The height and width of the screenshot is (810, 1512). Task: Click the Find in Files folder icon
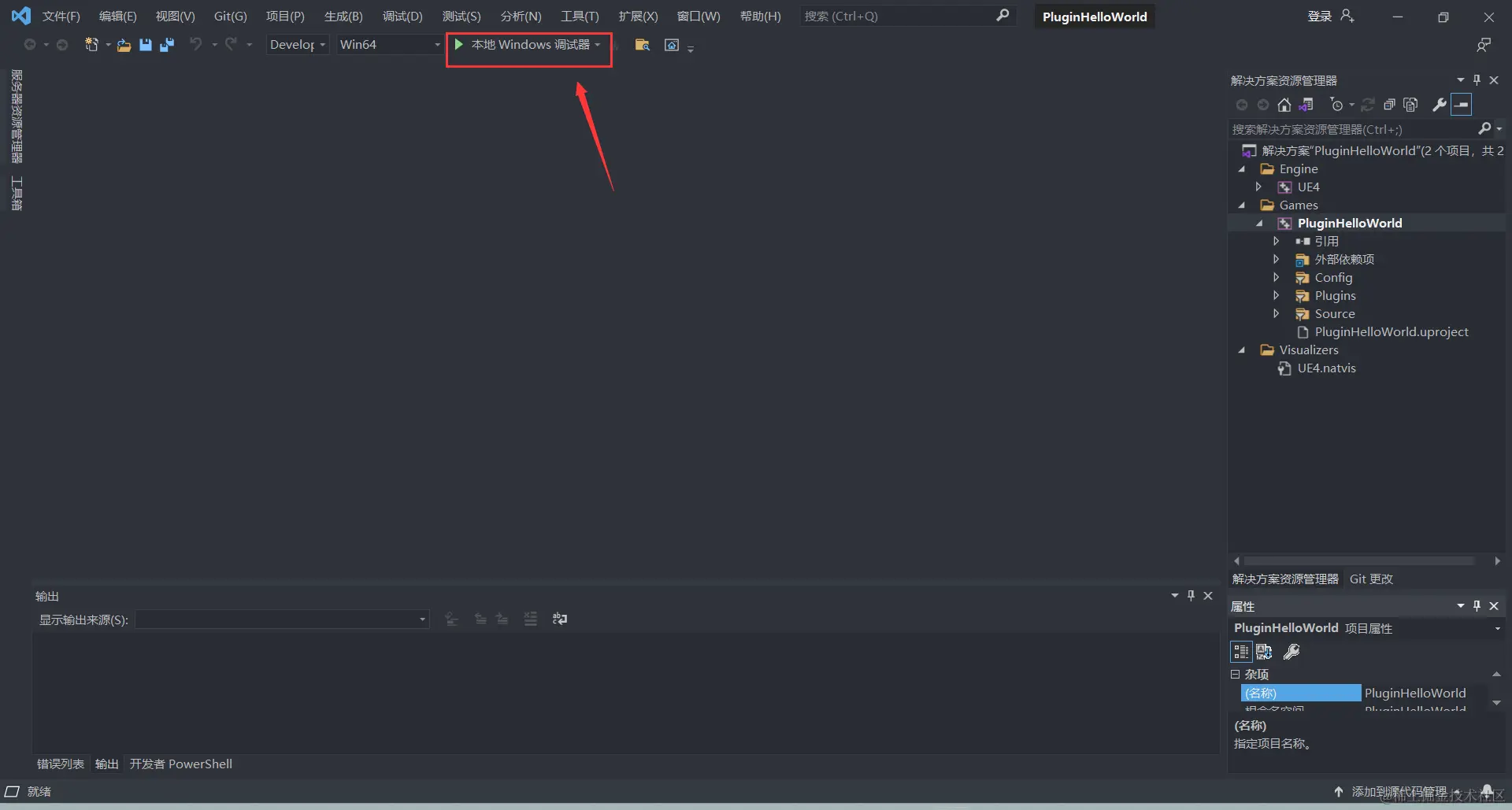[x=643, y=45]
